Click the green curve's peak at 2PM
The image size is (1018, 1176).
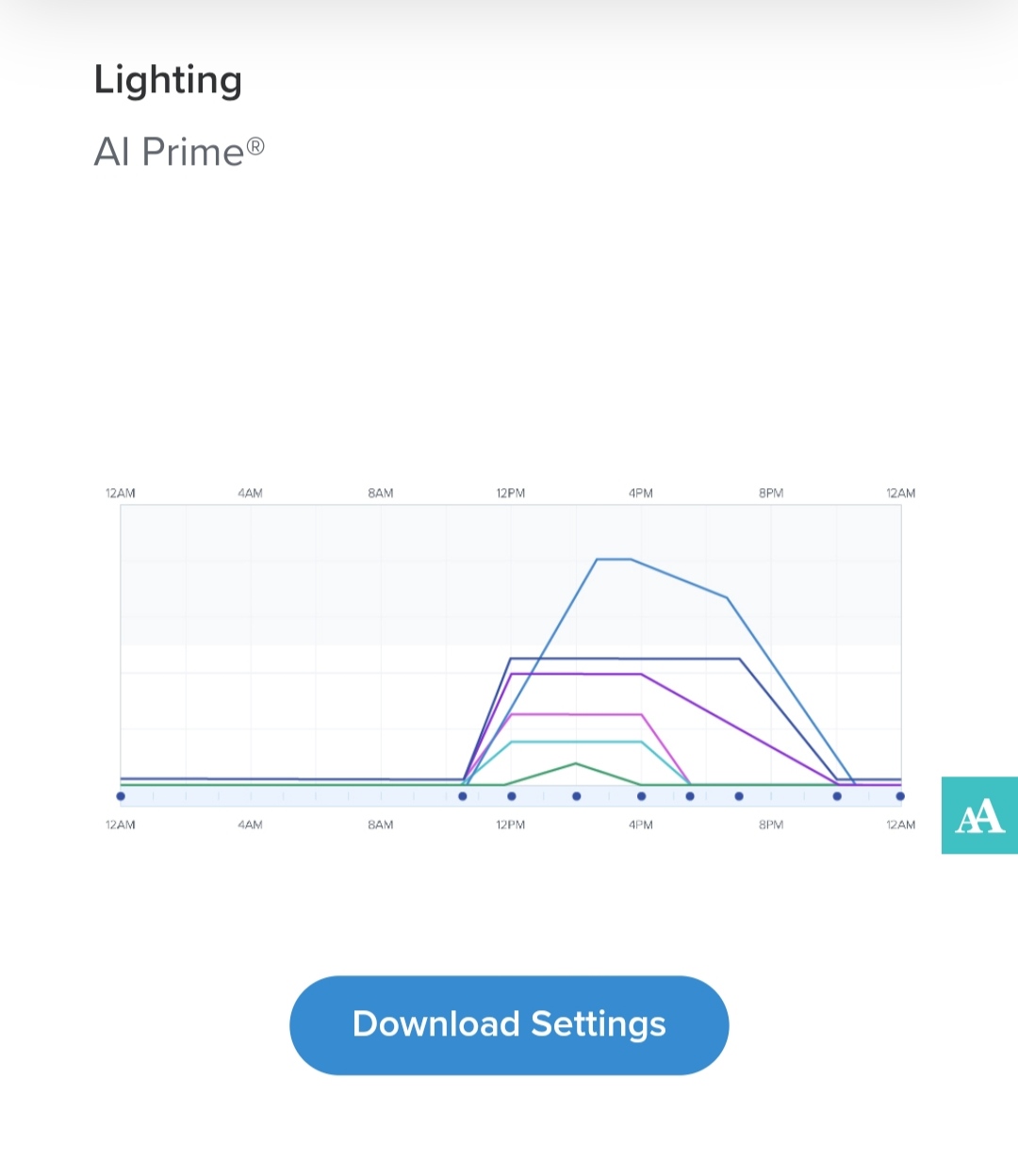(576, 763)
